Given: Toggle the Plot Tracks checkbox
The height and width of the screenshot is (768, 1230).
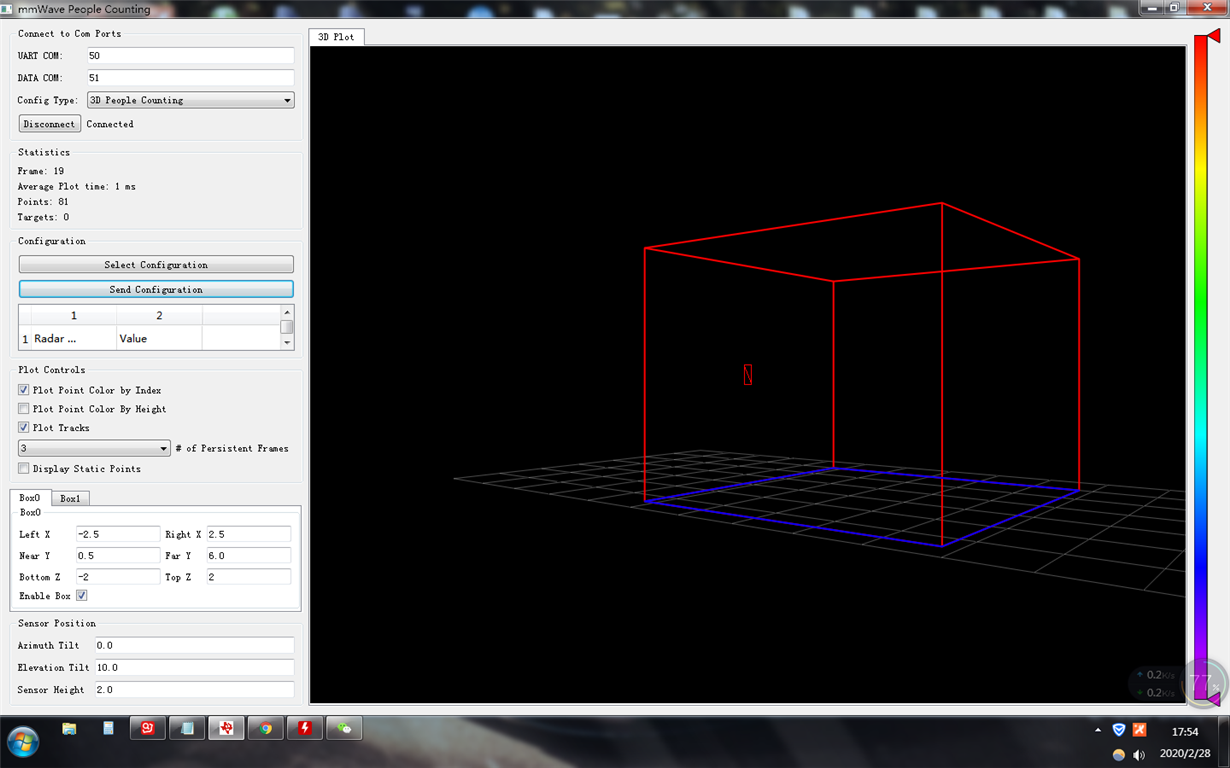Looking at the screenshot, I should coord(24,428).
